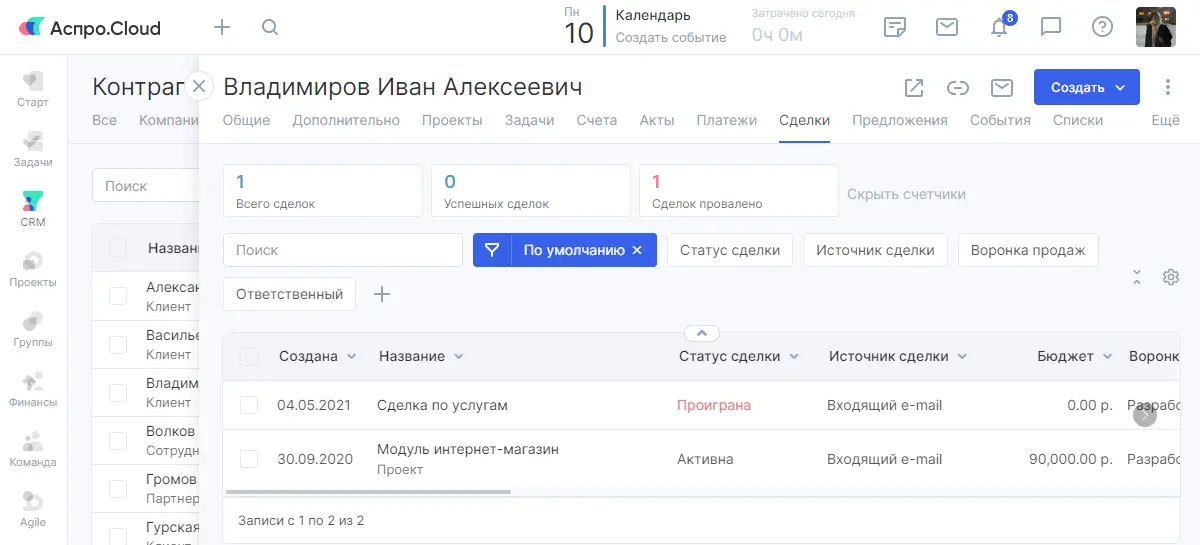Add new filter with plus icon
This screenshot has height=545, width=1200.
[381, 294]
